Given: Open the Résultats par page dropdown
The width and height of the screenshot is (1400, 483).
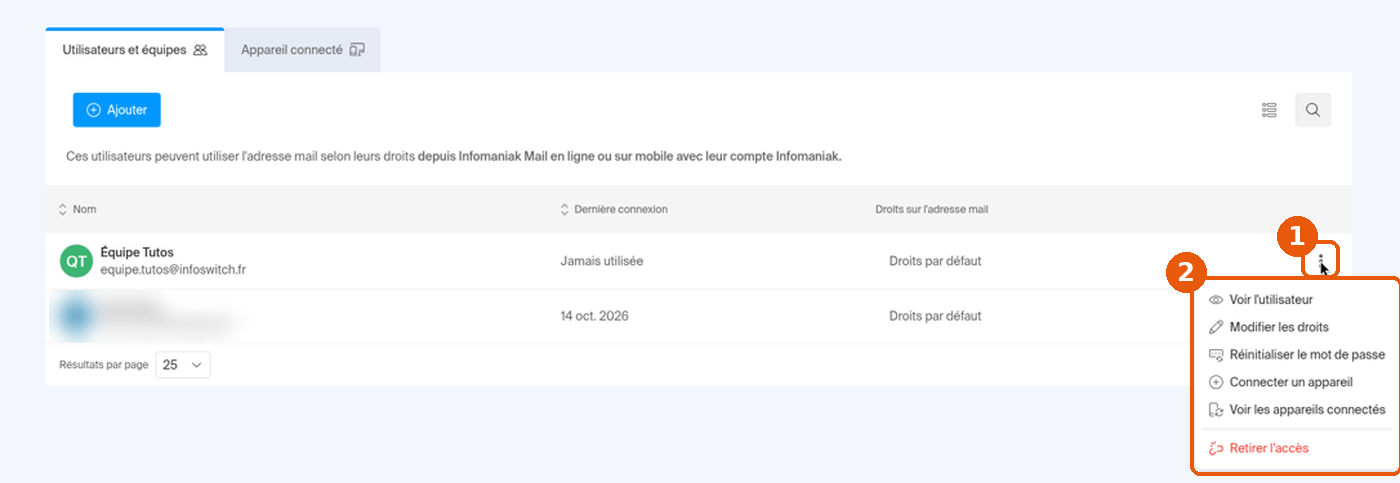Looking at the screenshot, I should pyautogui.click(x=183, y=365).
